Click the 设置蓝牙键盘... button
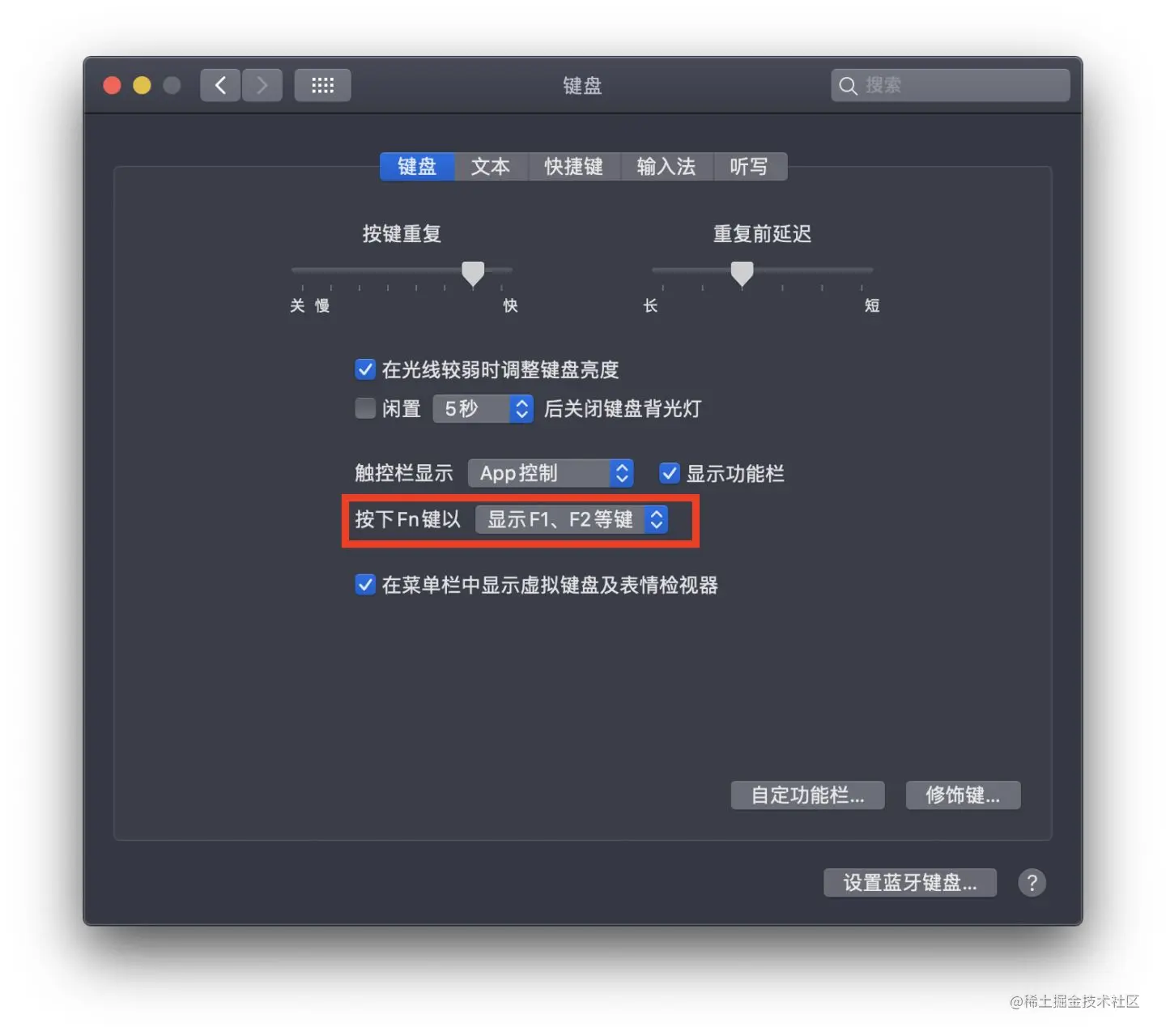 coord(910,883)
